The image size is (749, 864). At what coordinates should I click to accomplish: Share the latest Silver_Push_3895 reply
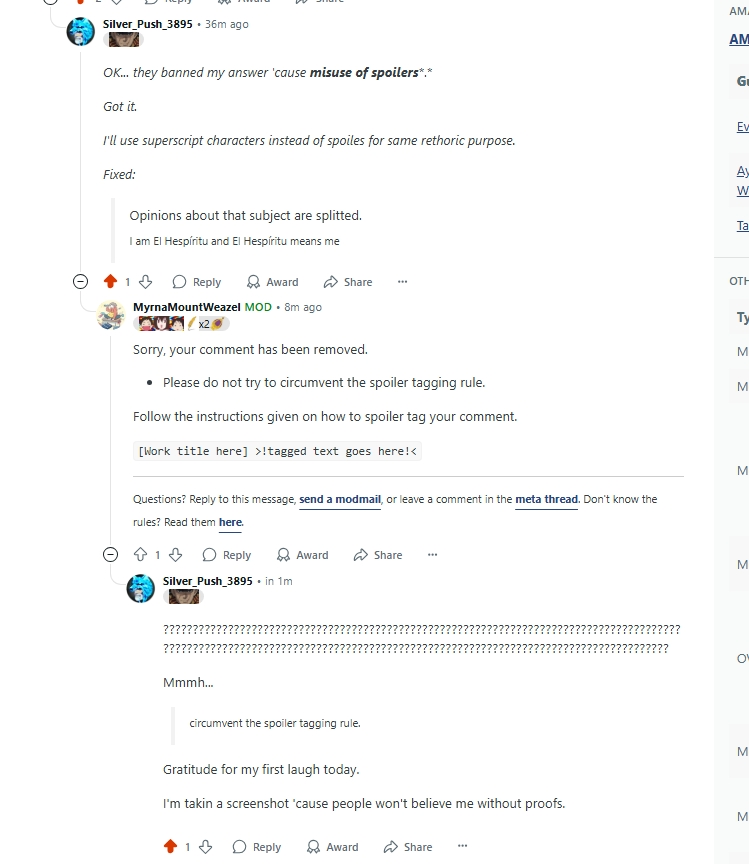[408, 847]
